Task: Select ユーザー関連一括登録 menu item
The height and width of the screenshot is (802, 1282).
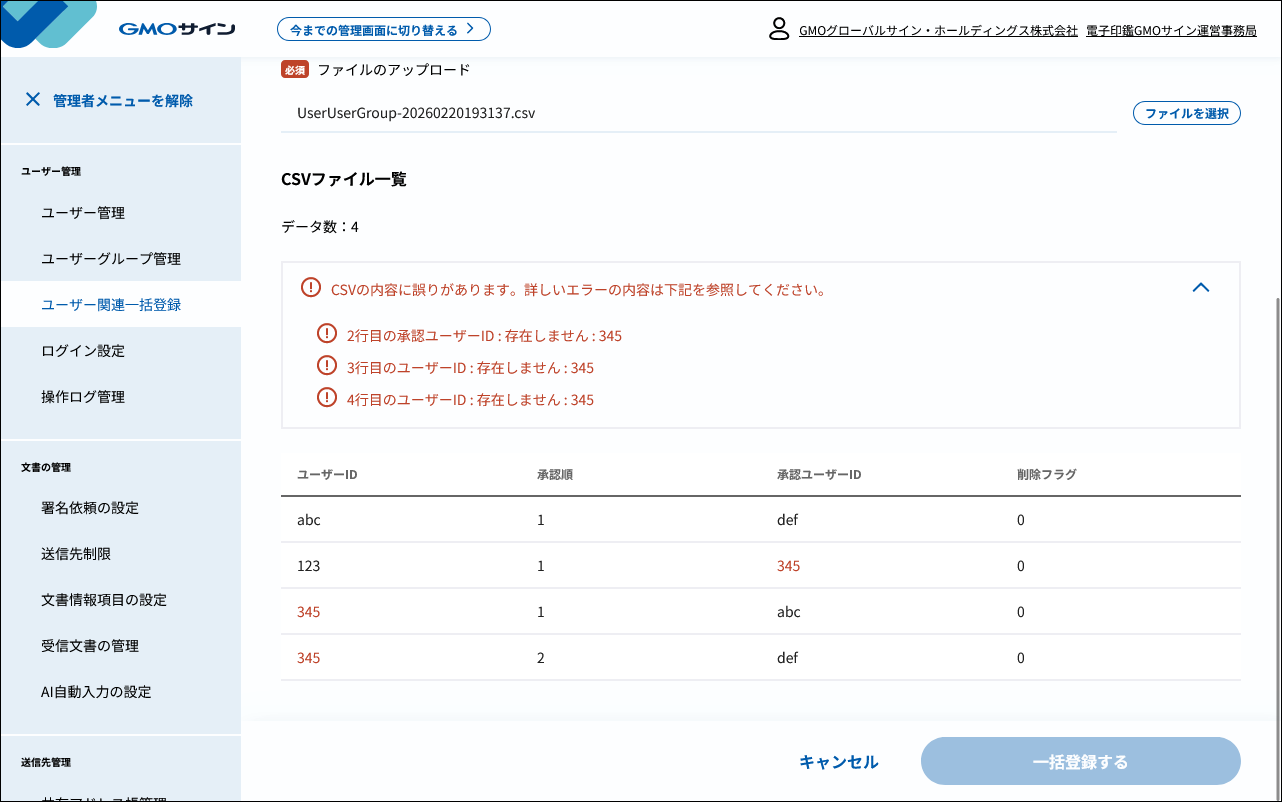Action: [x=111, y=305]
